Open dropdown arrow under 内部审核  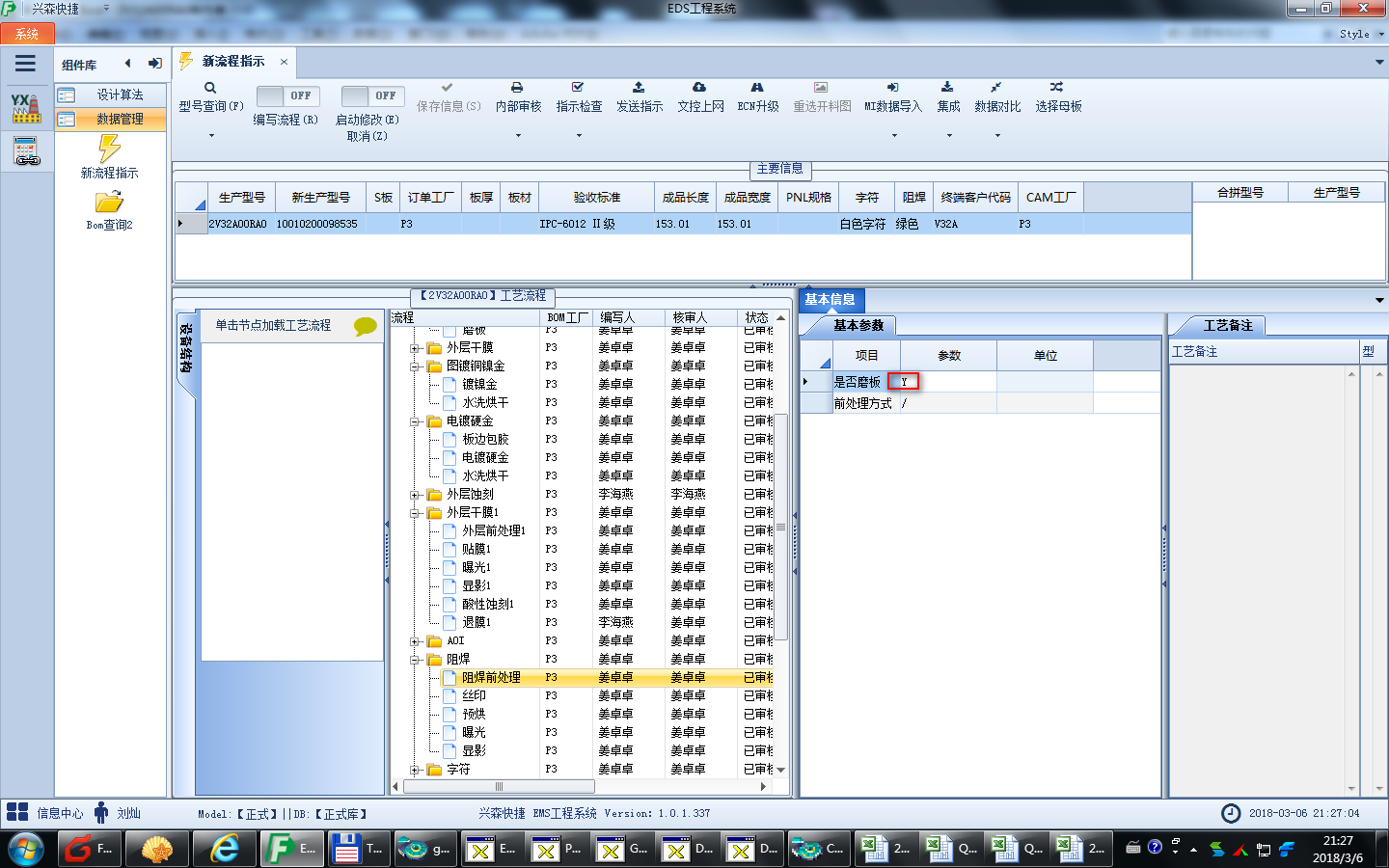(518, 136)
